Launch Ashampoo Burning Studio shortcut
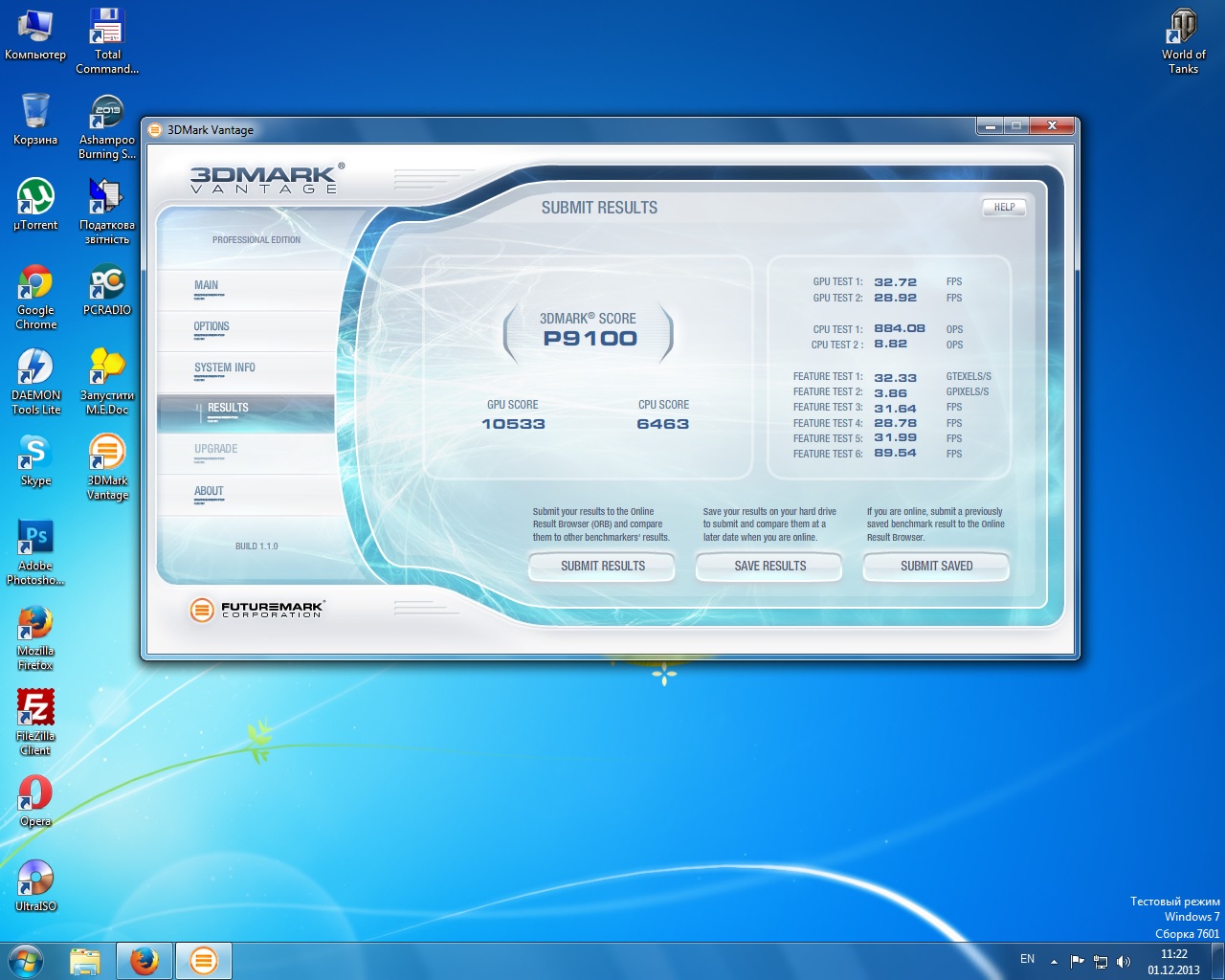1225x980 pixels. pyautogui.click(x=107, y=126)
